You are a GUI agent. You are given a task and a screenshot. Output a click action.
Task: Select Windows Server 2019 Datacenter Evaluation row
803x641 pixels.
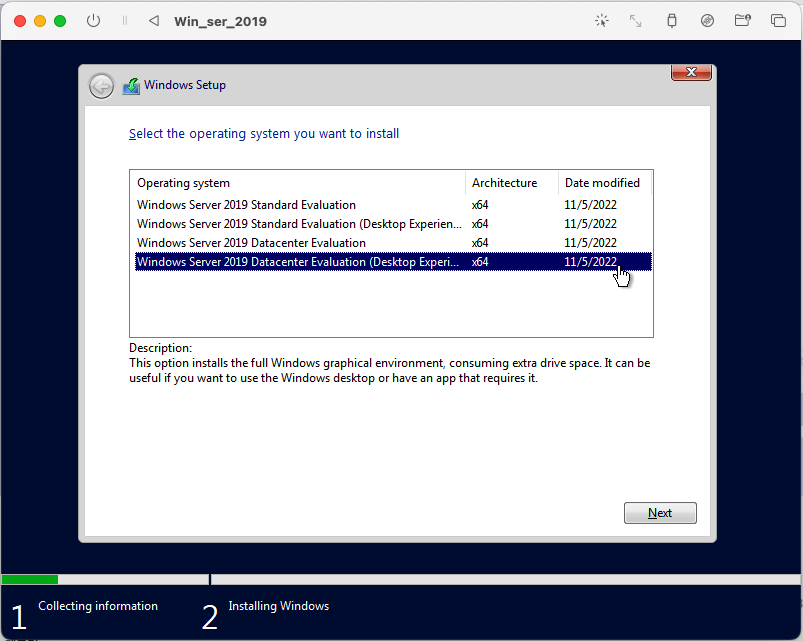pyautogui.click(x=393, y=243)
